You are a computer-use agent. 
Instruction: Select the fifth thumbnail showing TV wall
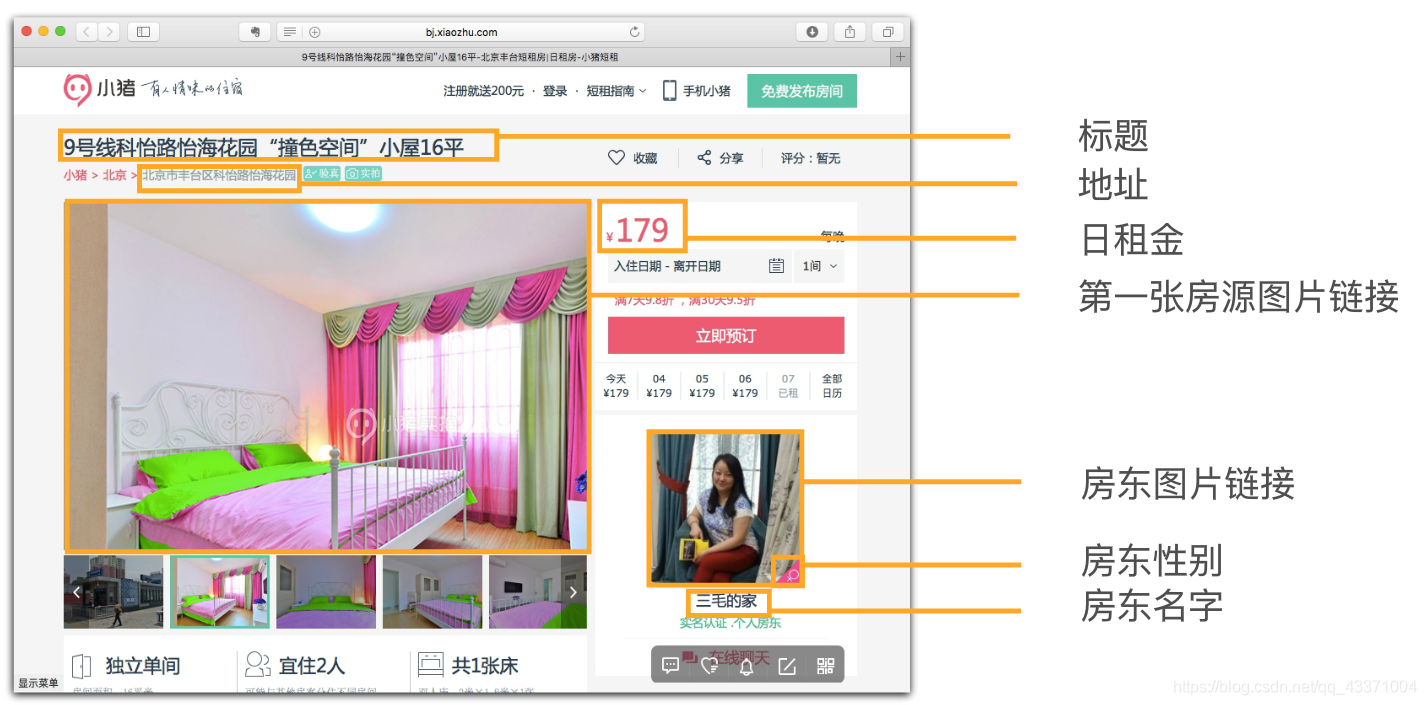537,592
